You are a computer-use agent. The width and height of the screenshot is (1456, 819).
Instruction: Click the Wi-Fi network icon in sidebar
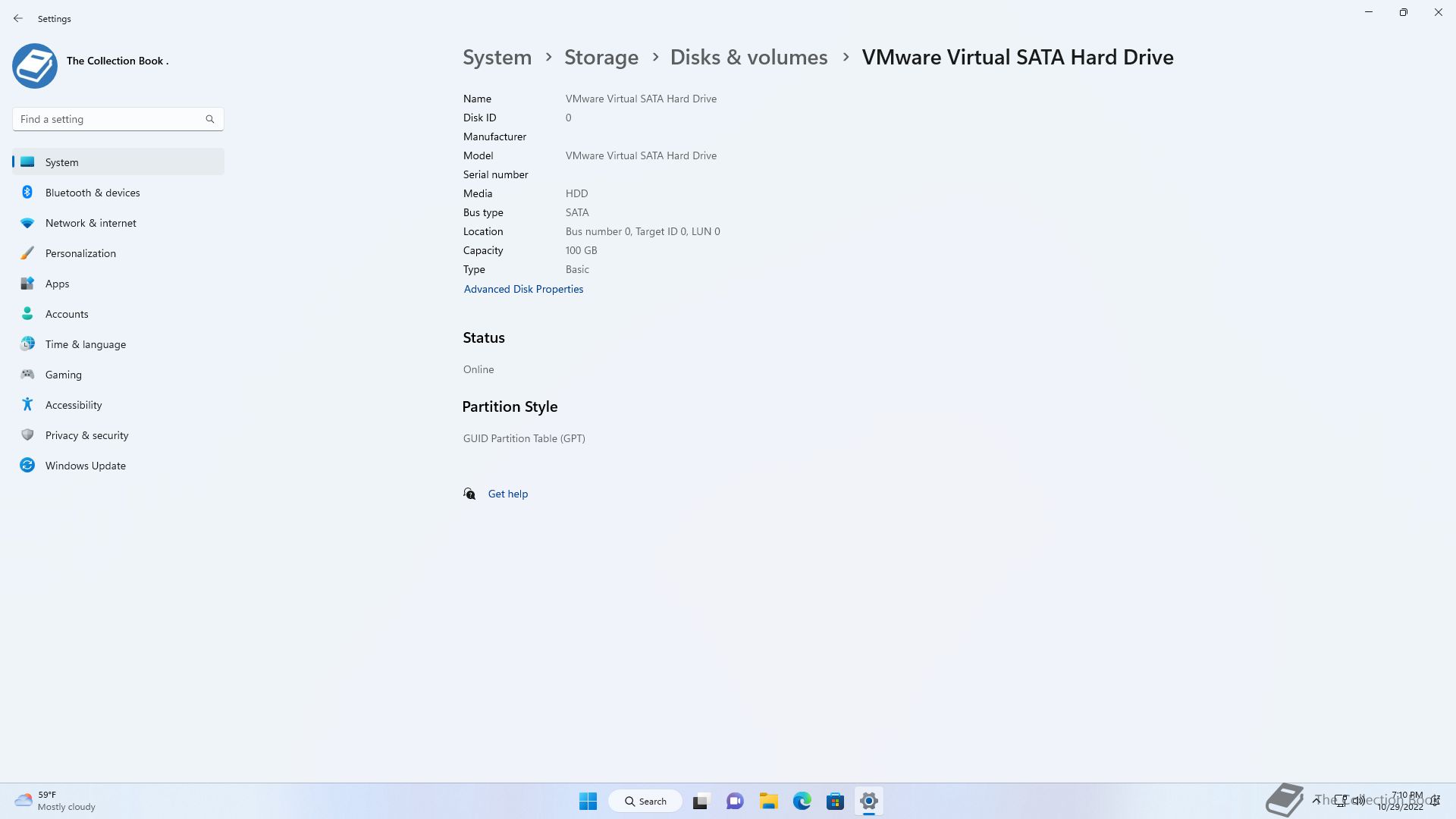click(27, 223)
